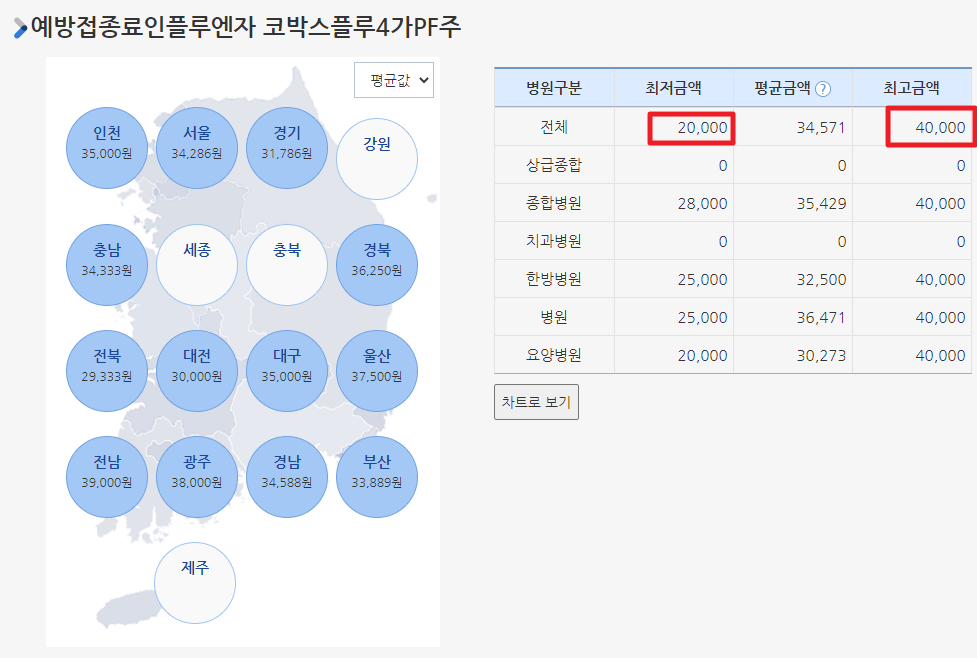This screenshot has width=977, height=658.
Task: Click the blue arrow icon before title
Action: click(20, 28)
